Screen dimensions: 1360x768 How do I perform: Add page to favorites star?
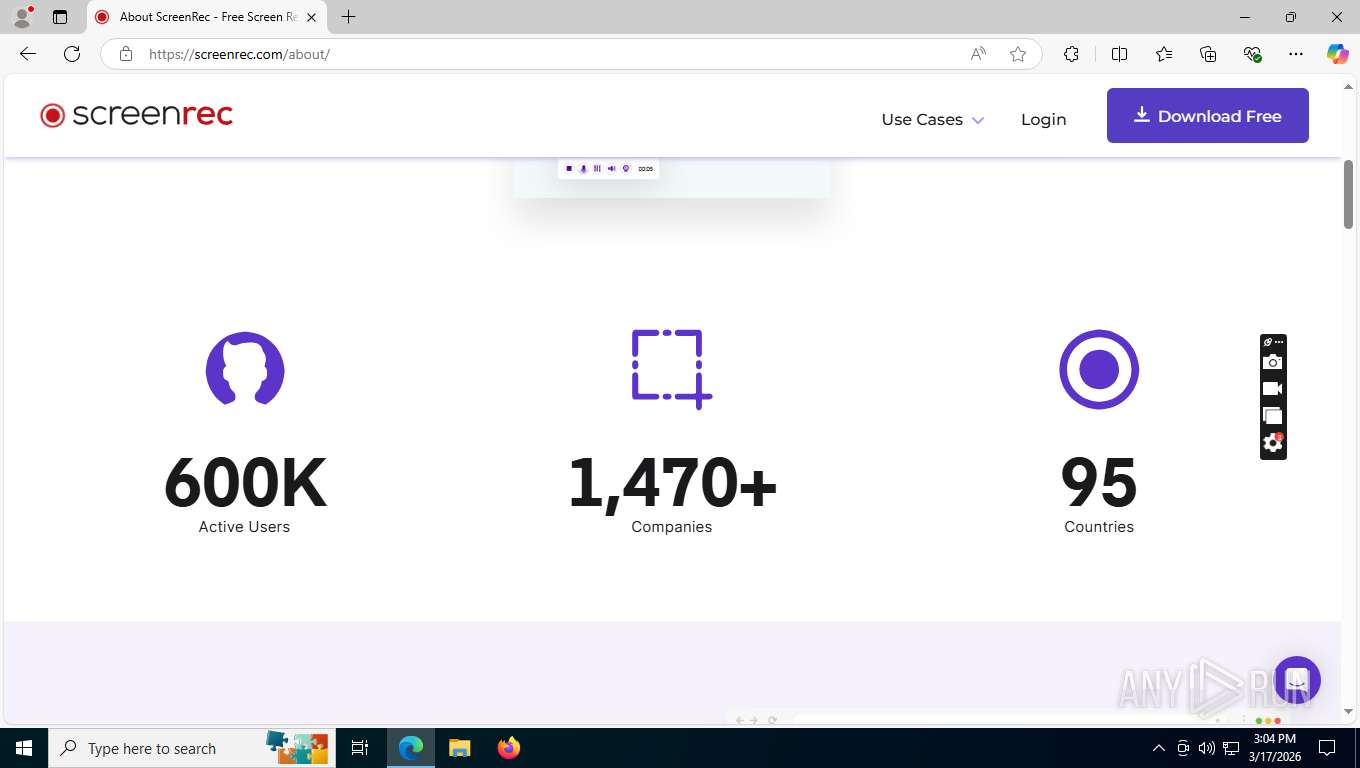1018,54
